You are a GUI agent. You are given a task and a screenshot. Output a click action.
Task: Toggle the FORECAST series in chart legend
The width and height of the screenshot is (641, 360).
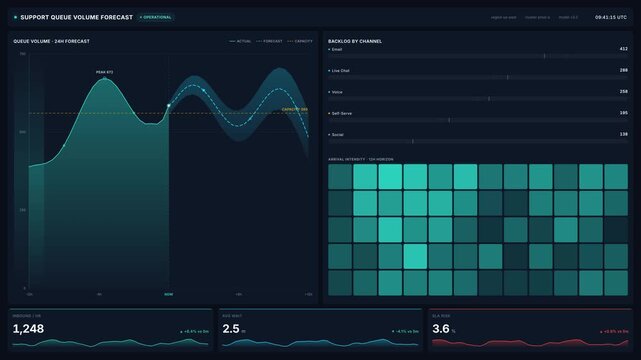(269, 41)
